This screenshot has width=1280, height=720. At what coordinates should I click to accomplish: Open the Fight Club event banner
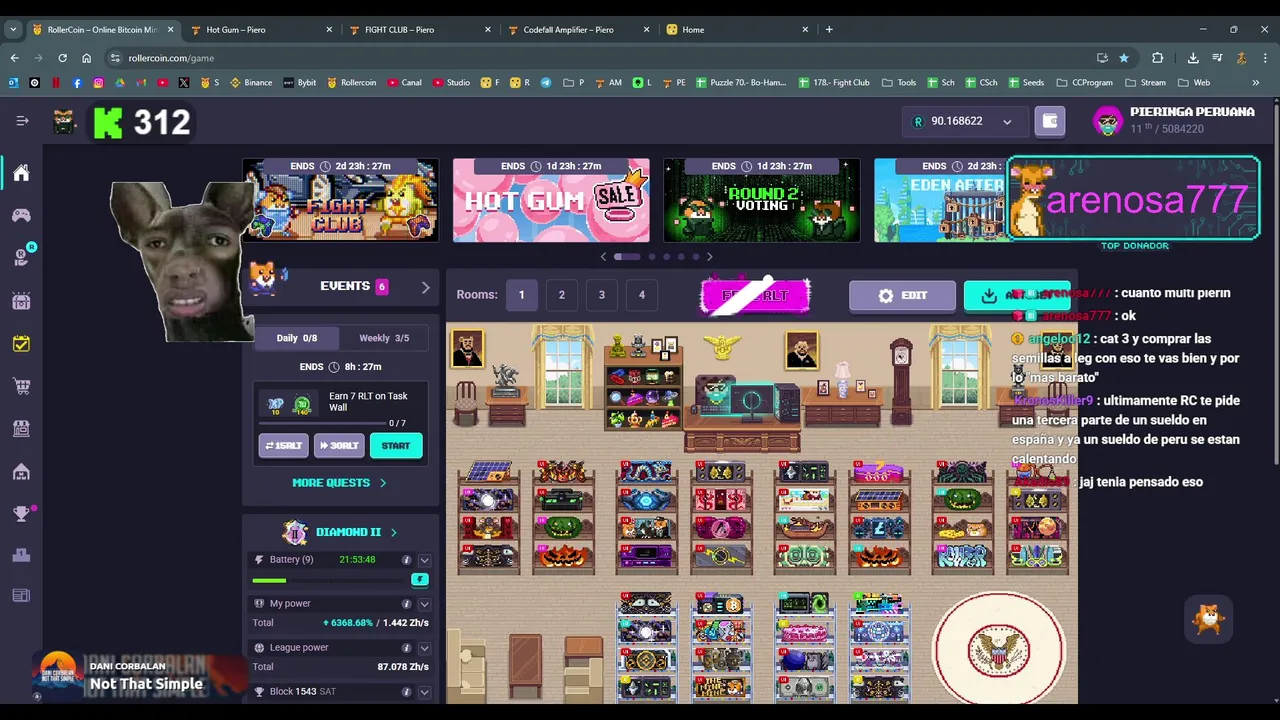click(x=340, y=200)
